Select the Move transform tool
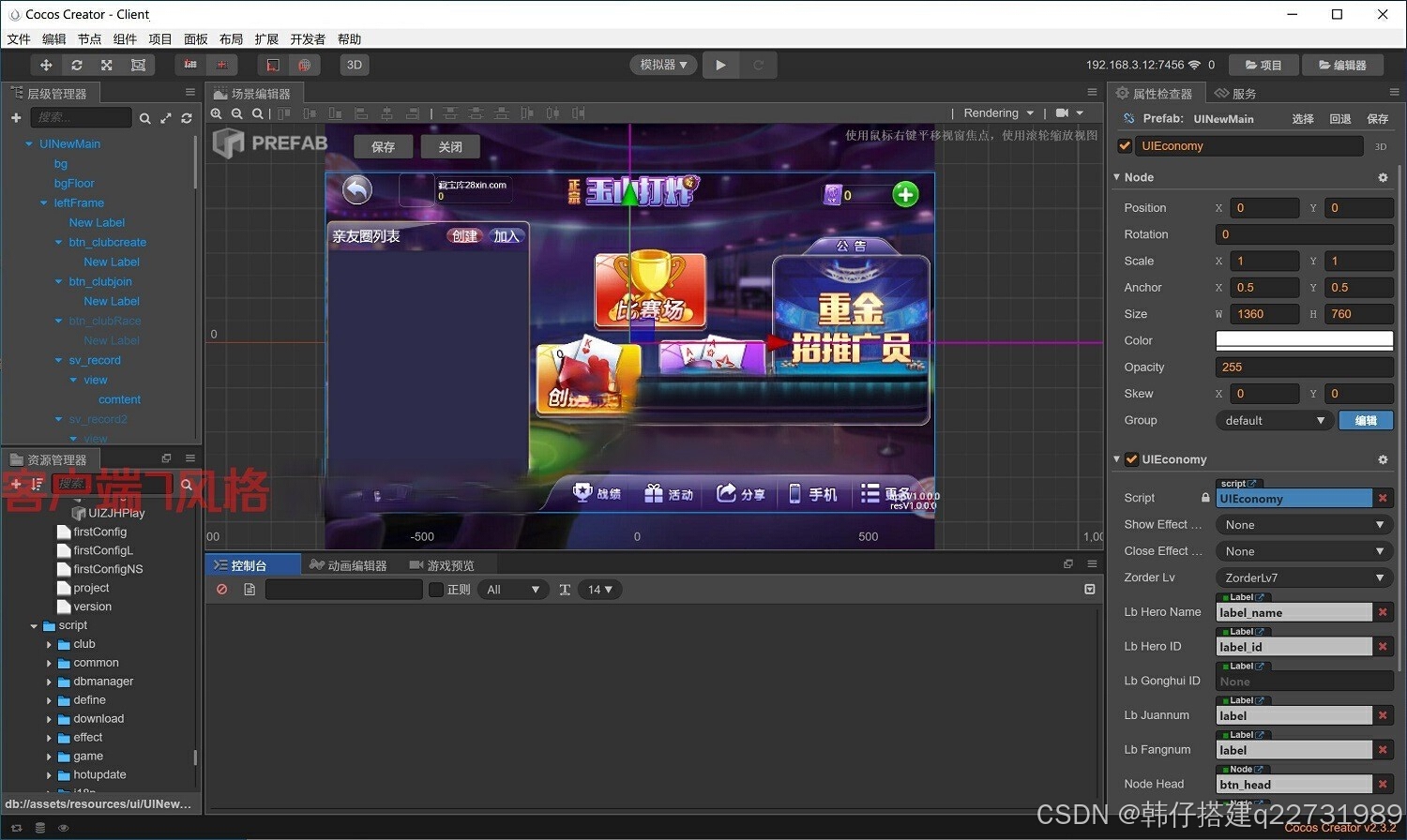The height and width of the screenshot is (840, 1407). pos(46,65)
